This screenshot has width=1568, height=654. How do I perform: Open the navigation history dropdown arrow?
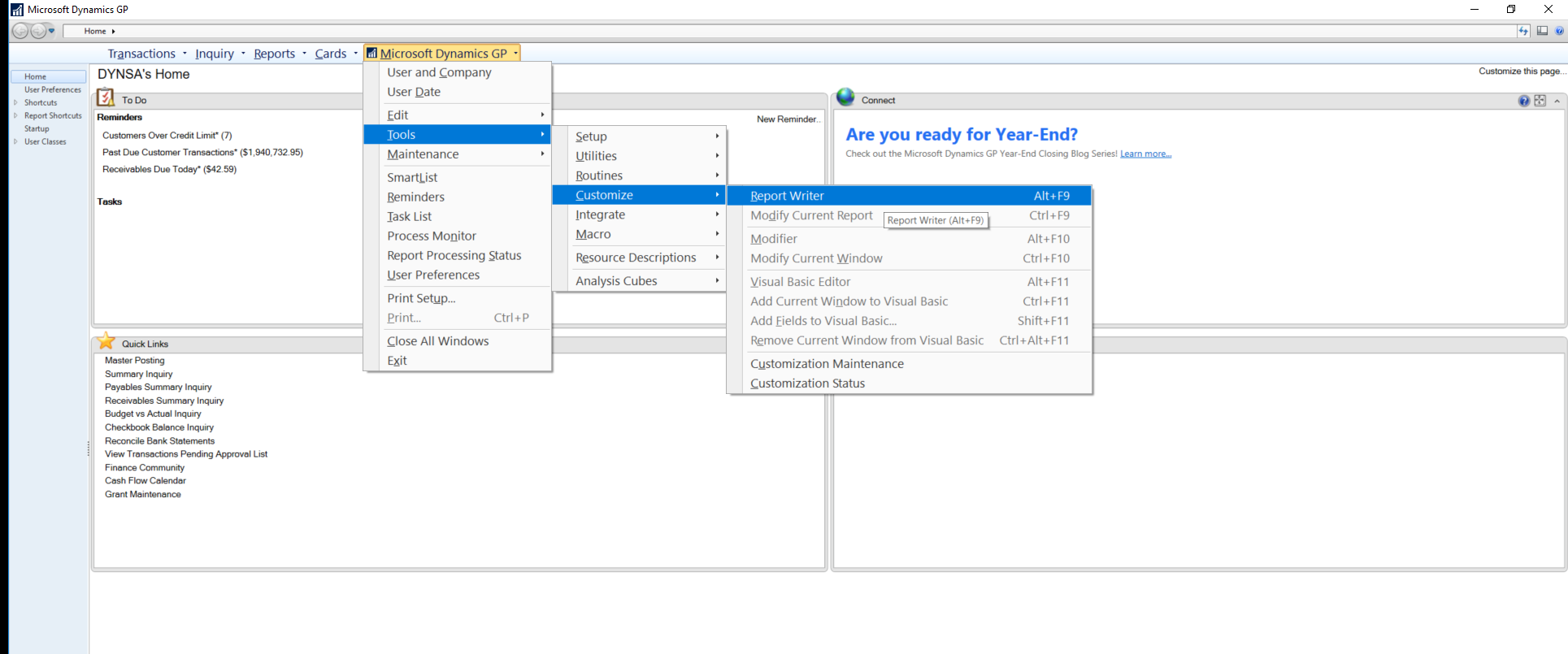click(52, 31)
